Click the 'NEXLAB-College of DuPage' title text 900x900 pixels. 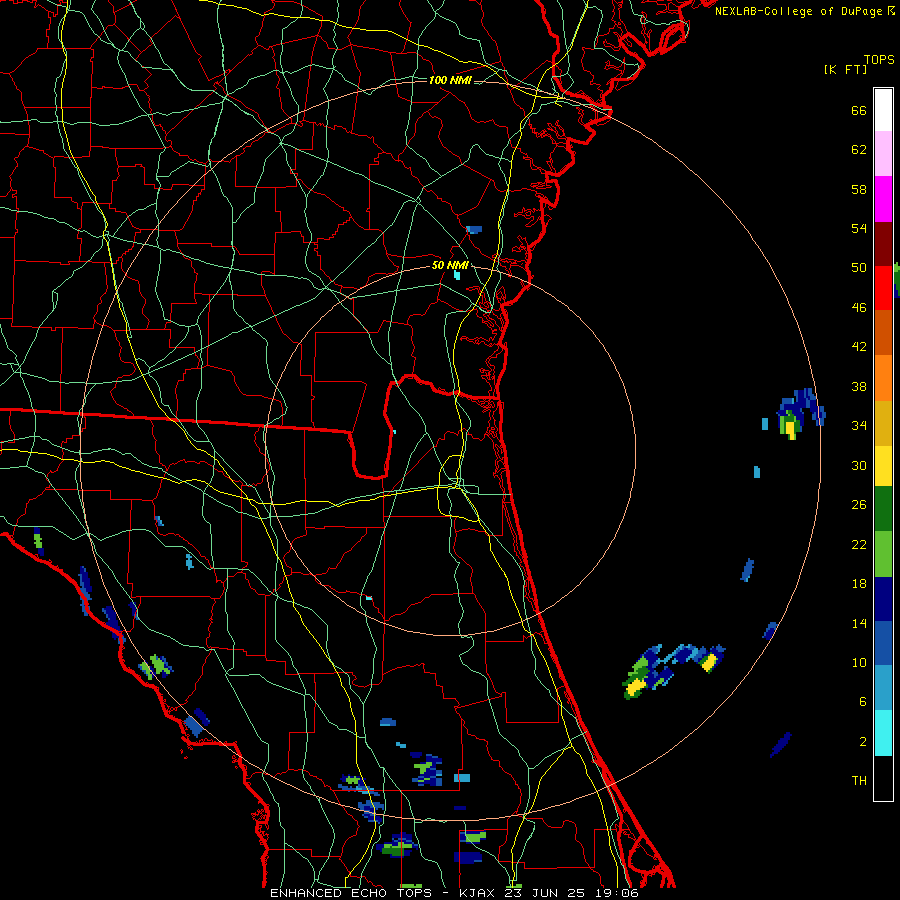coord(798,11)
